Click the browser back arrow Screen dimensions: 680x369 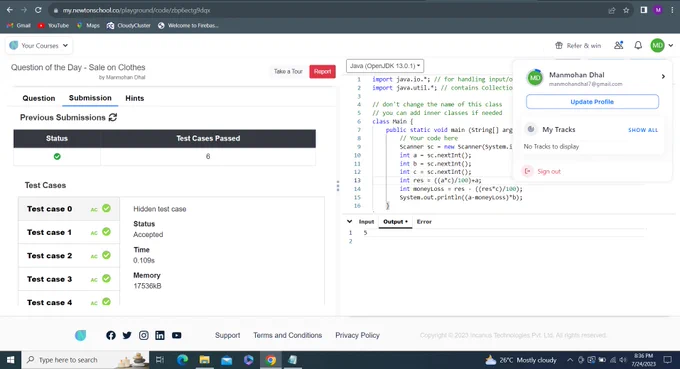coord(10,10)
